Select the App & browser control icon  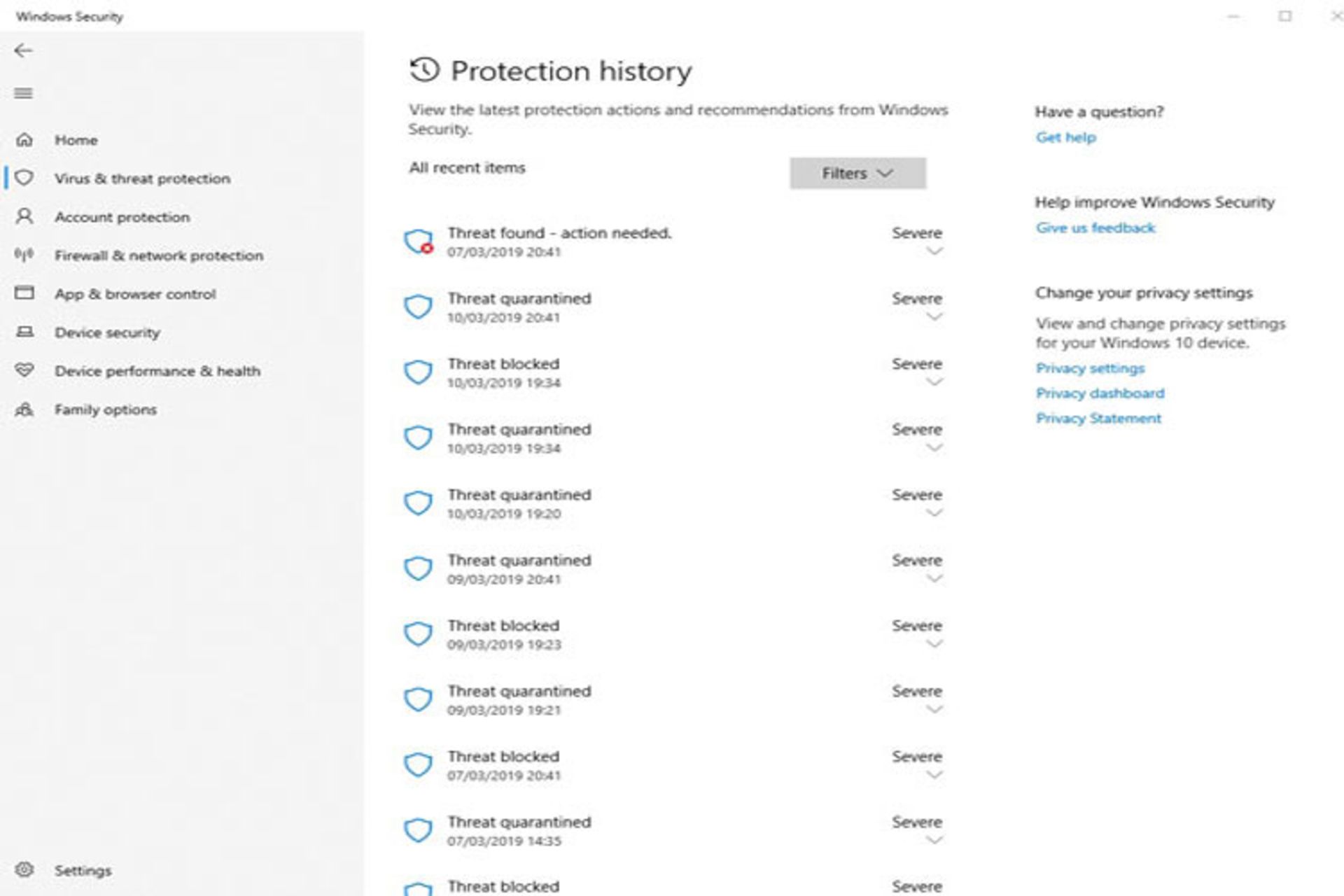click(x=26, y=294)
